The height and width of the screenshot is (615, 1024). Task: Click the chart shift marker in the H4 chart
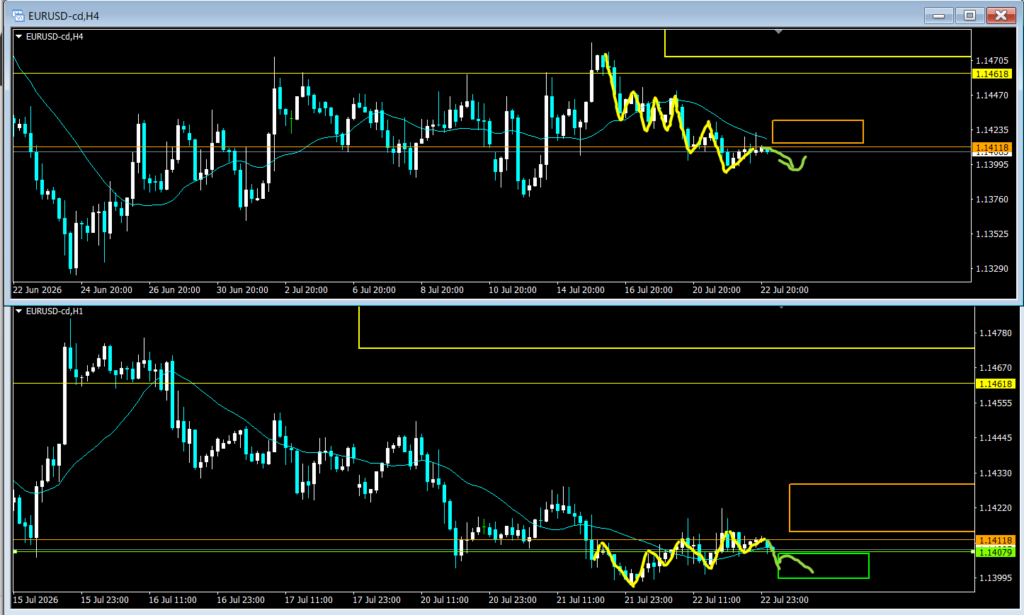pyautogui.click(x=778, y=31)
